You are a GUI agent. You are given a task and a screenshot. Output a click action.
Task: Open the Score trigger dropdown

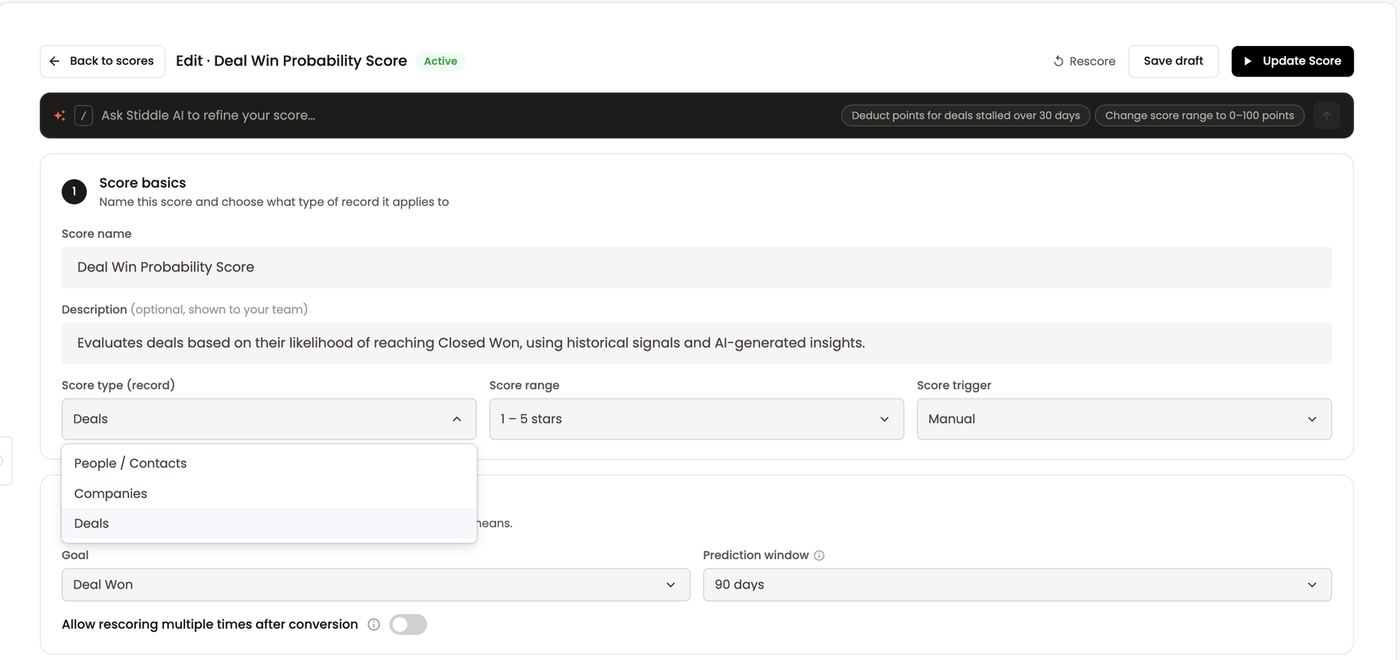click(x=1124, y=419)
